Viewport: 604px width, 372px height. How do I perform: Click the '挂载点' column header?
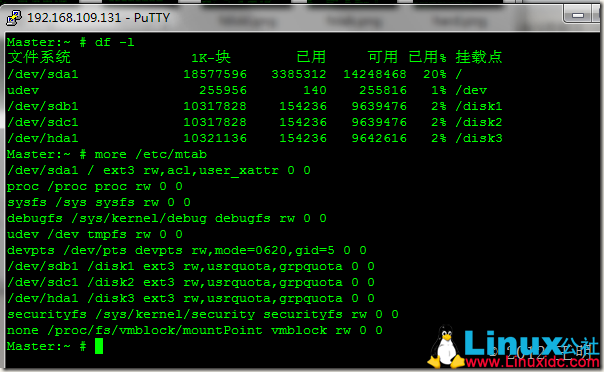pos(479,57)
